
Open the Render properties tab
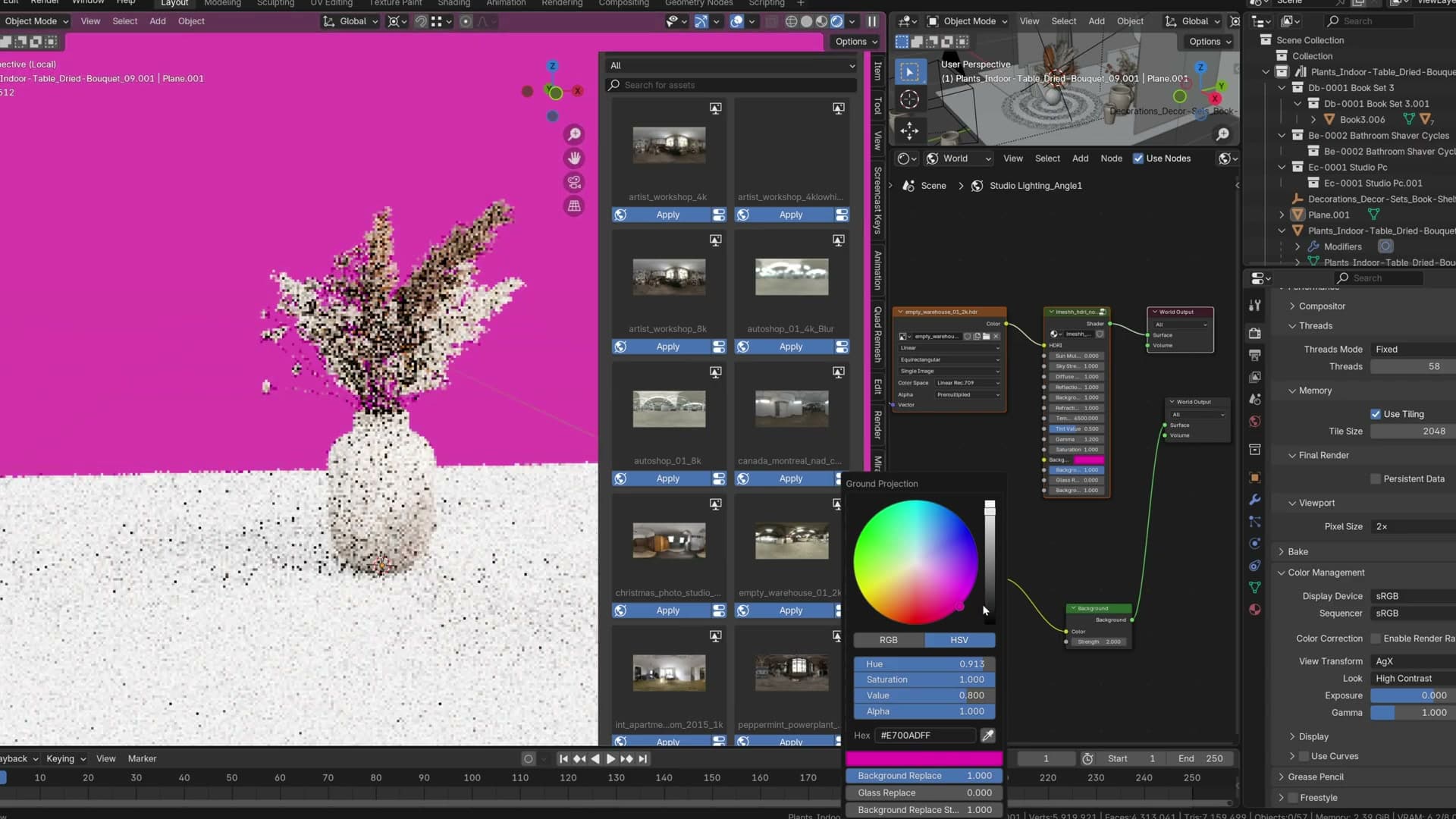point(1255,333)
